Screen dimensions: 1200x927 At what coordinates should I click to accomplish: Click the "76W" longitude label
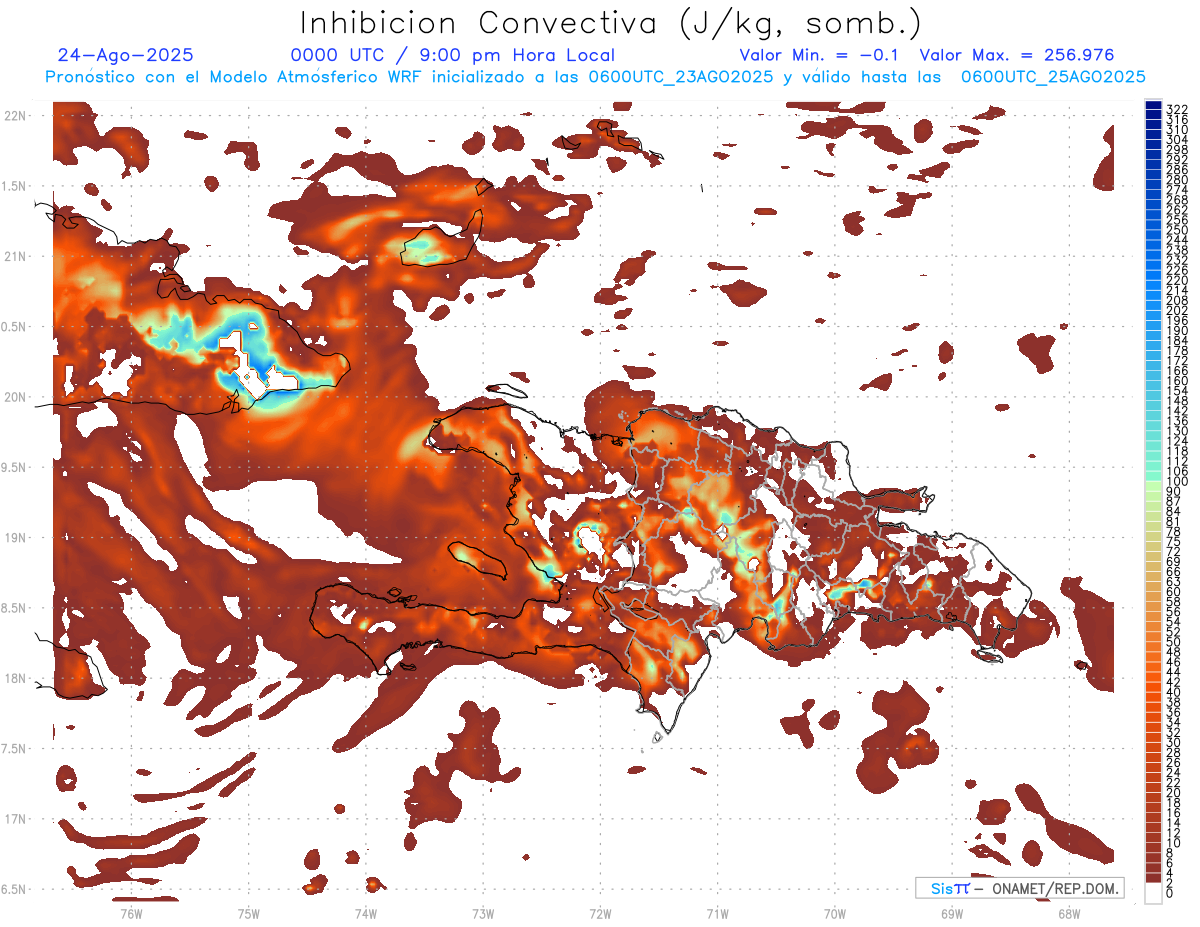pyautogui.click(x=131, y=914)
